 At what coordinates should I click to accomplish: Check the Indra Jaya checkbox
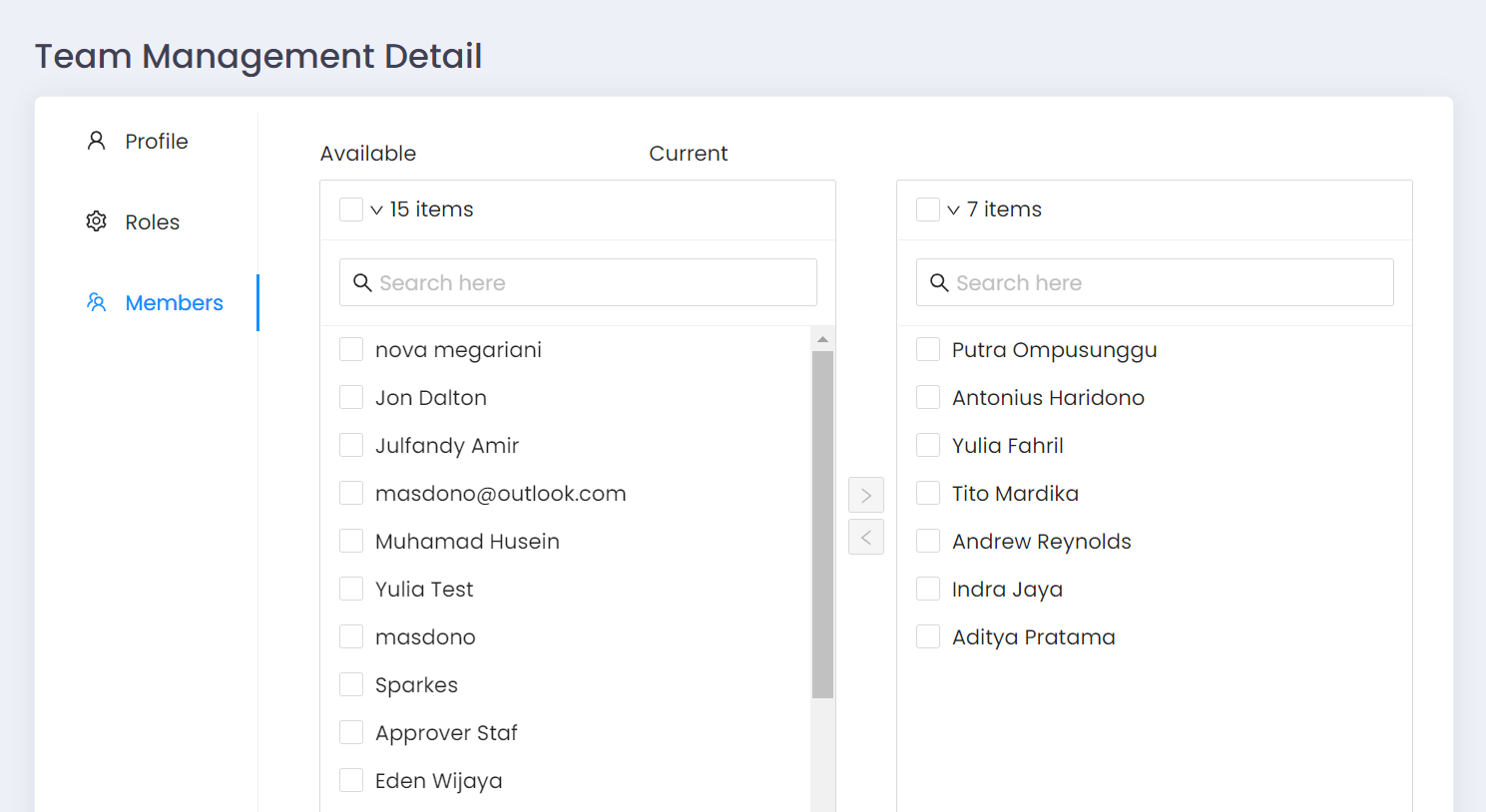click(928, 589)
